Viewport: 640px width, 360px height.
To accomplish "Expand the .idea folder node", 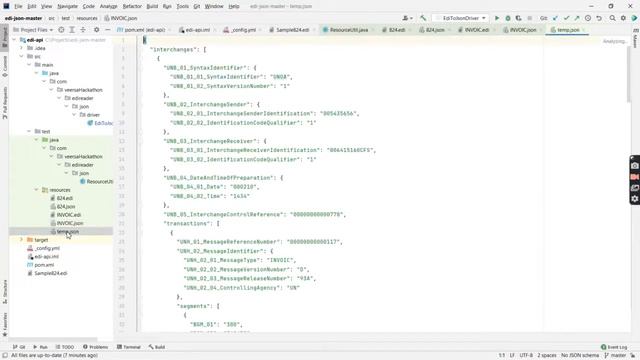I will [x=22, y=48].
